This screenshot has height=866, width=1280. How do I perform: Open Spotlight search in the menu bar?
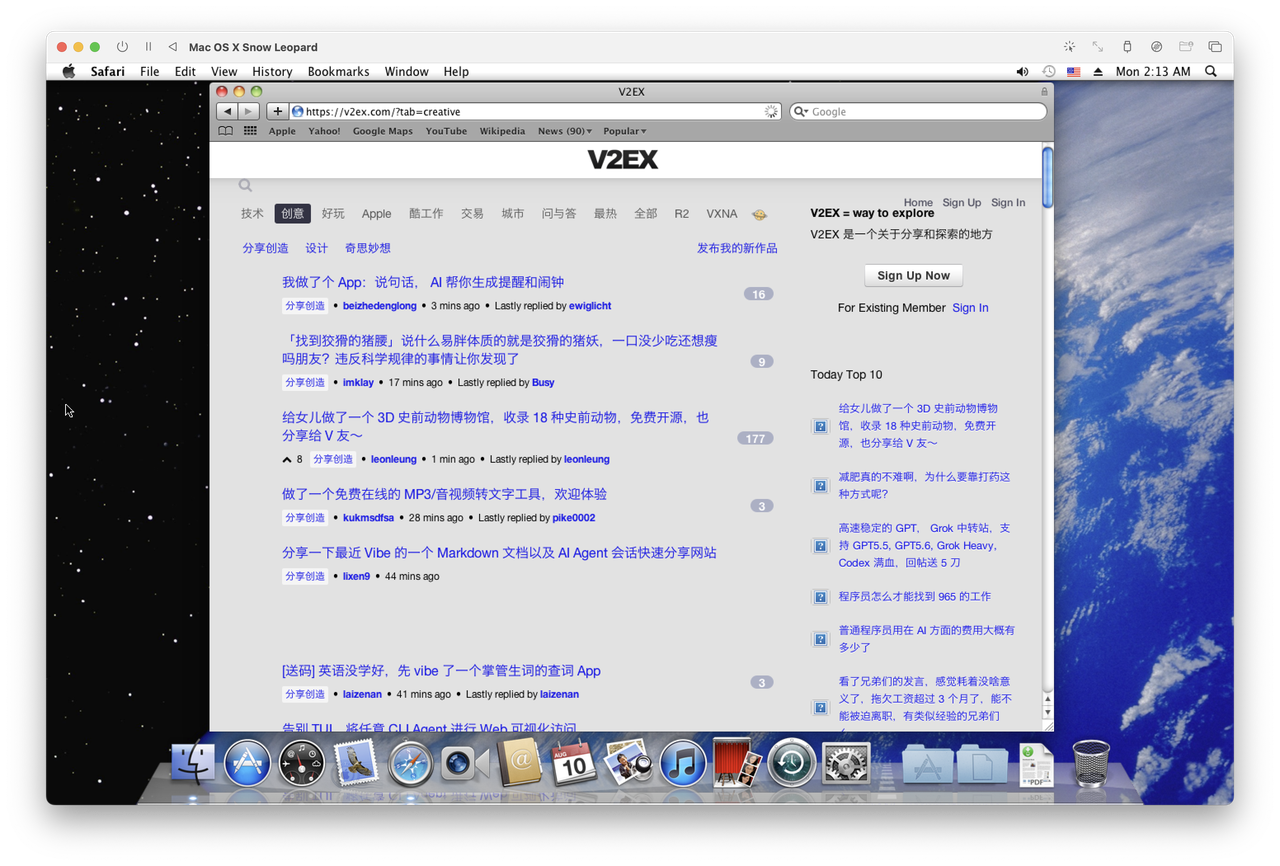(1211, 72)
